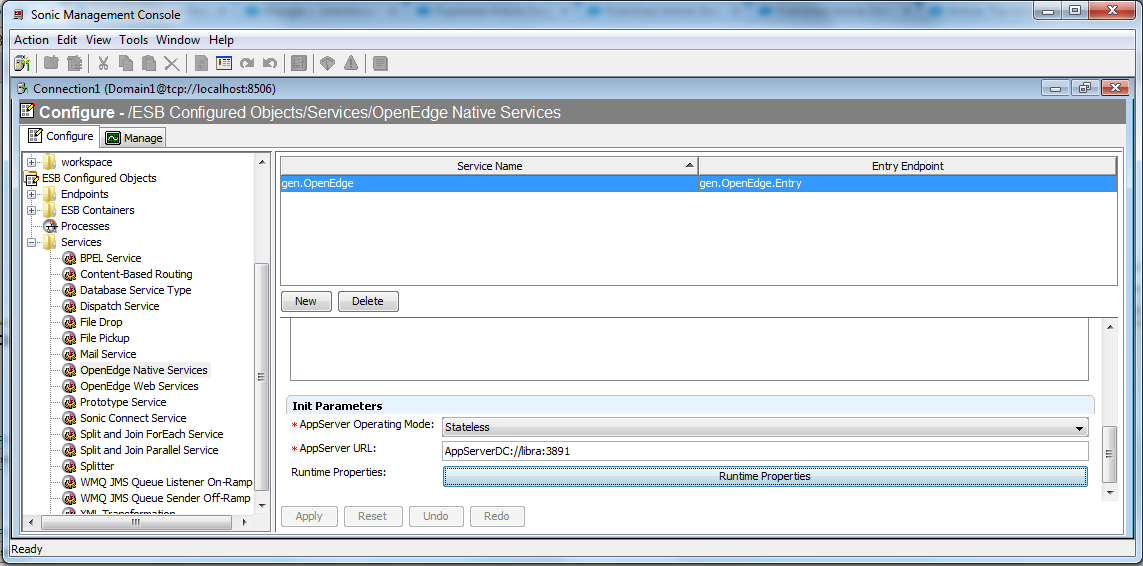The height and width of the screenshot is (566, 1143).
Task: Select Prototype Service in tree
Action: [123, 403]
